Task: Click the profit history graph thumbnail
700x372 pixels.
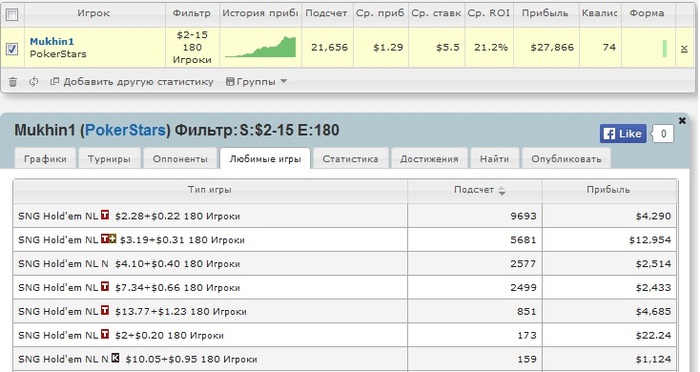Action: (x=260, y=47)
